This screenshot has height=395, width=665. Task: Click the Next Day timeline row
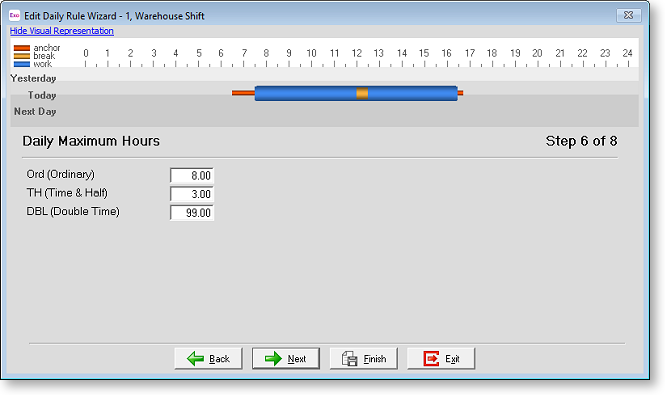coord(324,112)
